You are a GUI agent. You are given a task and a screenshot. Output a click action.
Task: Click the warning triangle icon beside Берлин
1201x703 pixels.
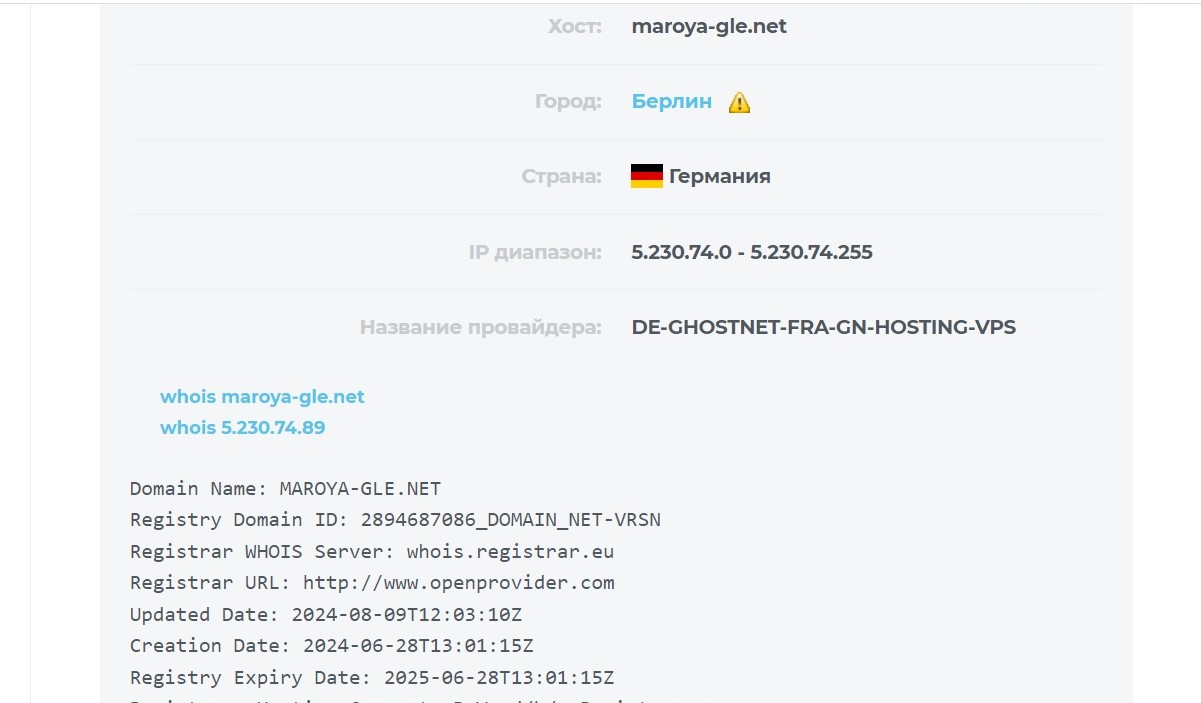(739, 102)
